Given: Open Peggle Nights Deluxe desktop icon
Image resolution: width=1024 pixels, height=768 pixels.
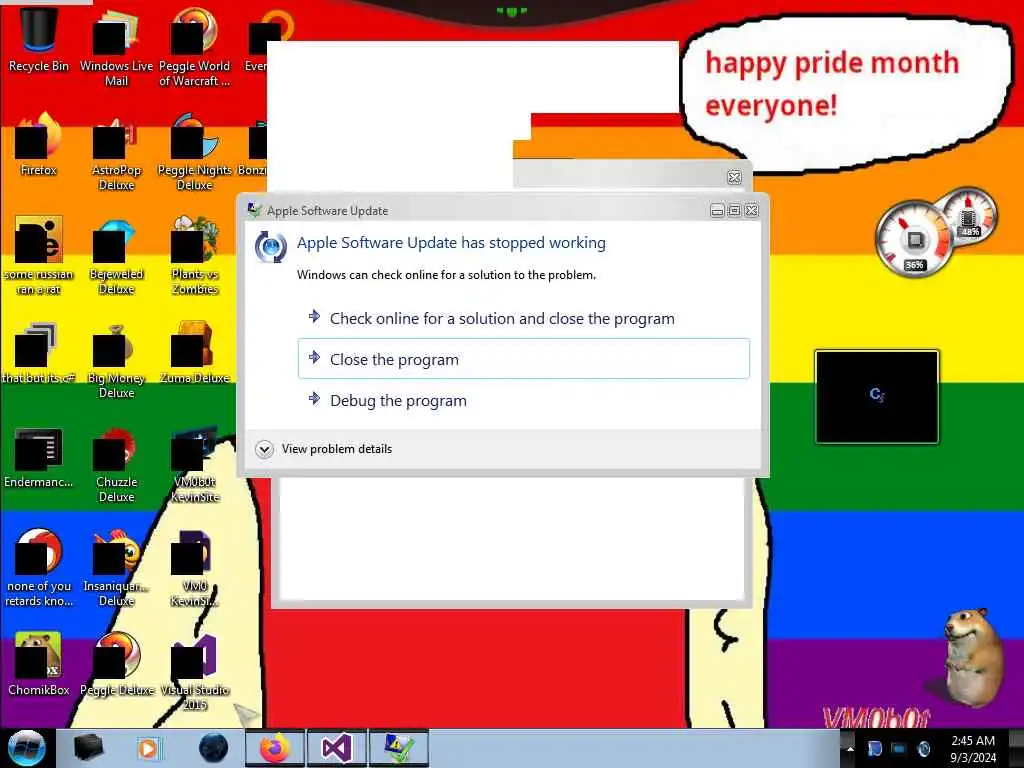Looking at the screenshot, I should click(195, 152).
